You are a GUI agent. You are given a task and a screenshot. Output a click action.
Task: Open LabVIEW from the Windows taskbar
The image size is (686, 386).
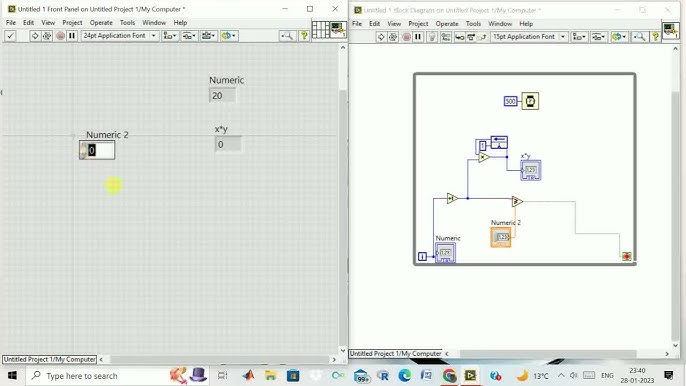point(470,375)
